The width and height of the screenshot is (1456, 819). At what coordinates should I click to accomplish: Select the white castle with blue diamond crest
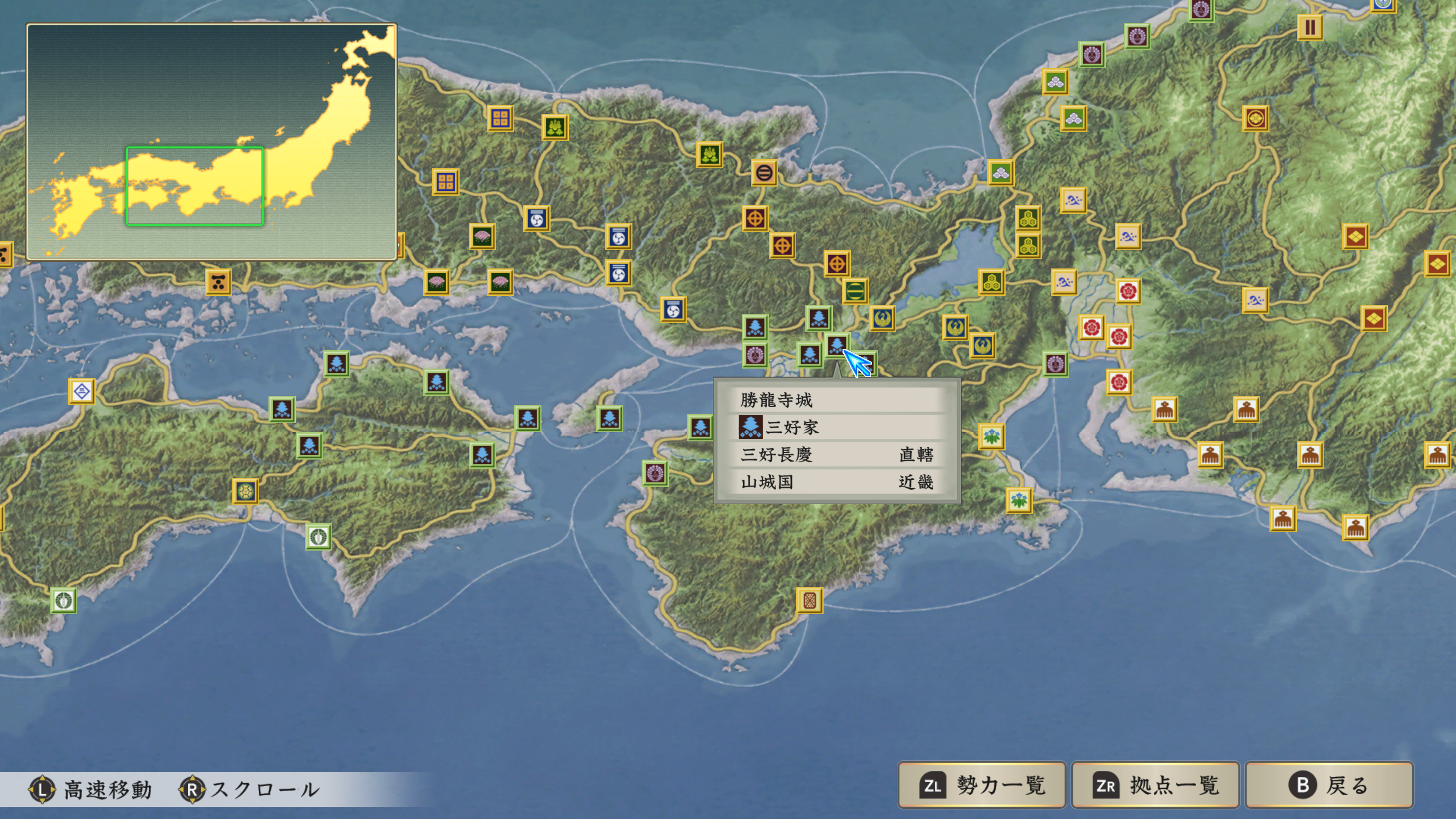(x=82, y=391)
